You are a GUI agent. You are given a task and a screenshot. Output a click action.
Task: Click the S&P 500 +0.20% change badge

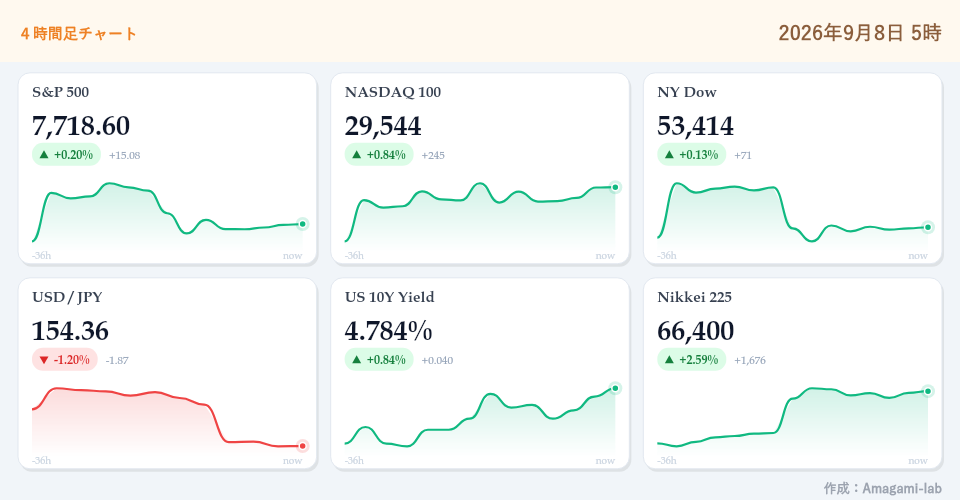(66, 155)
